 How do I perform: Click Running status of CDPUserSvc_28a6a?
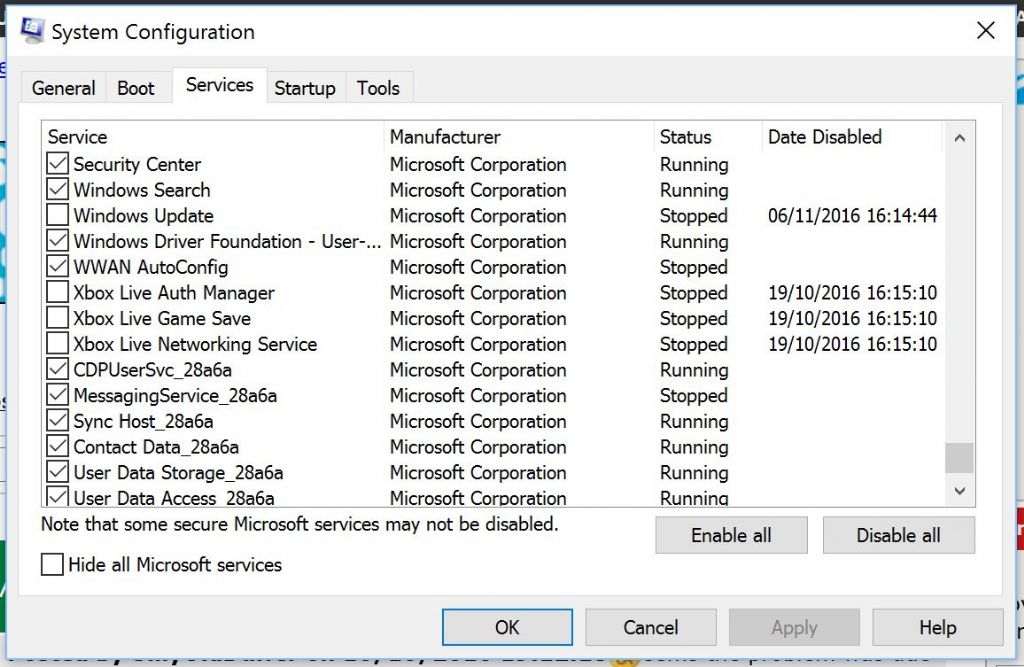(x=694, y=370)
